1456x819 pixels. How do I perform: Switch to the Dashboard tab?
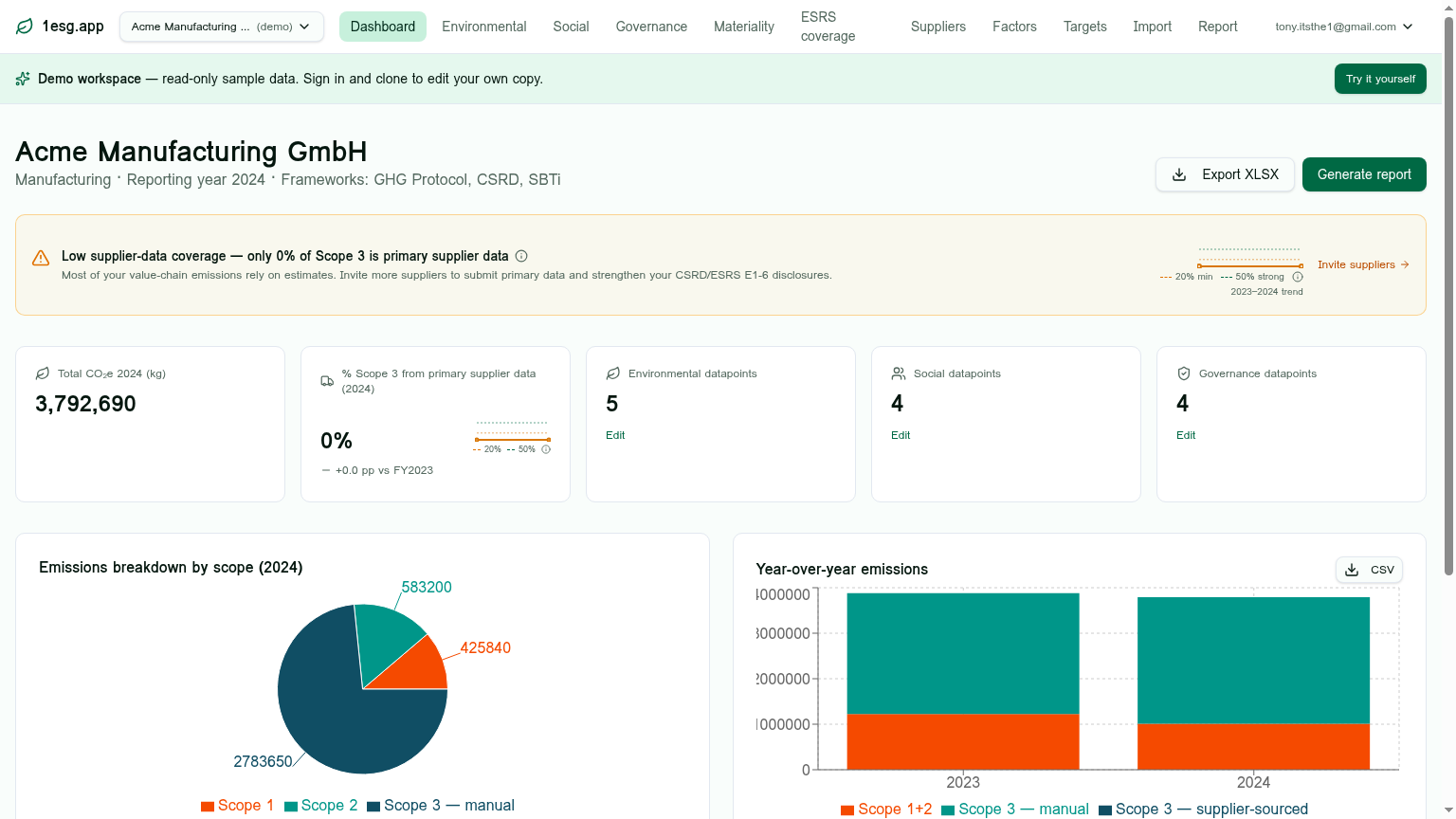[383, 27]
